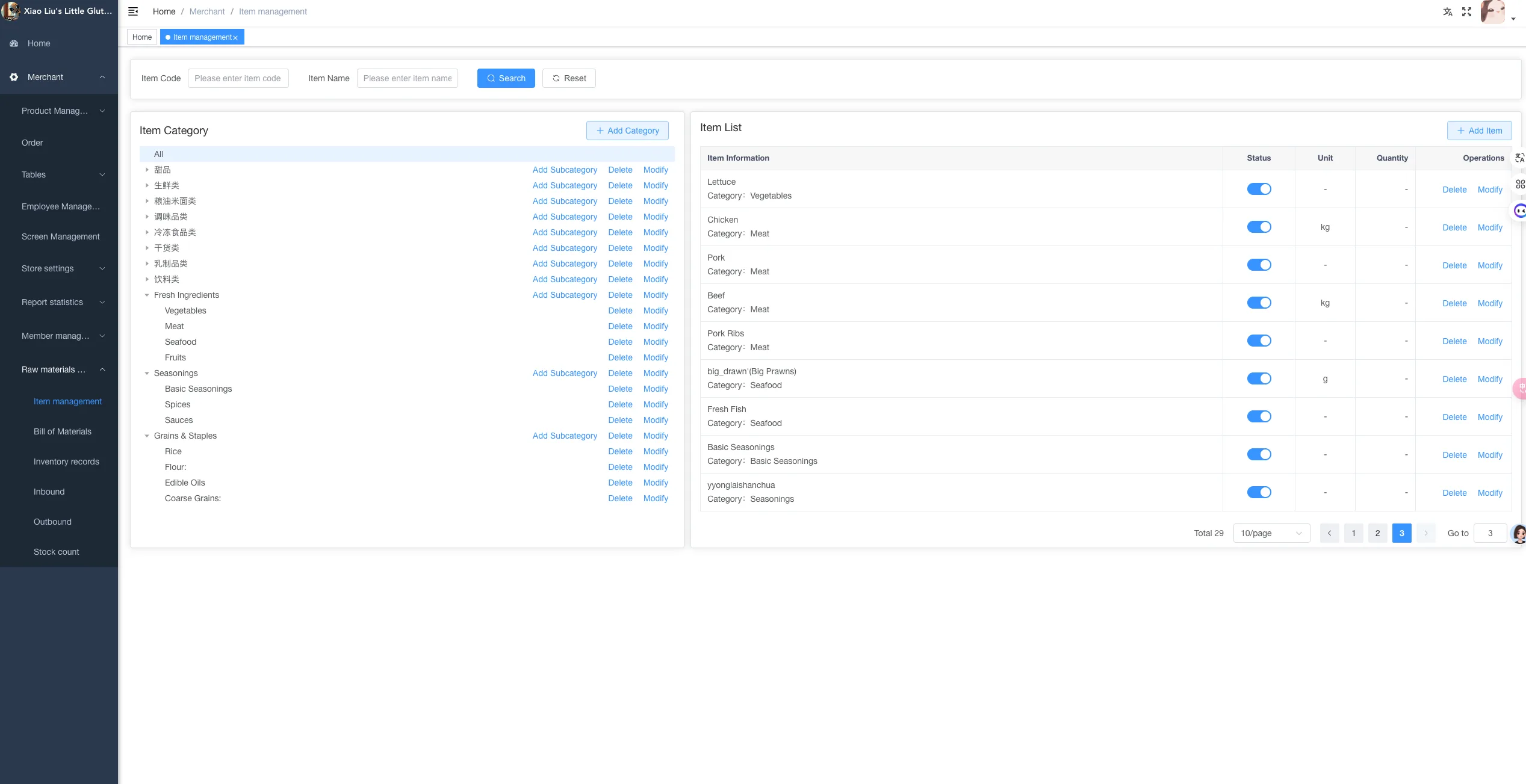
Task: Toggle fullscreen mode icon
Action: [x=1466, y=11]
